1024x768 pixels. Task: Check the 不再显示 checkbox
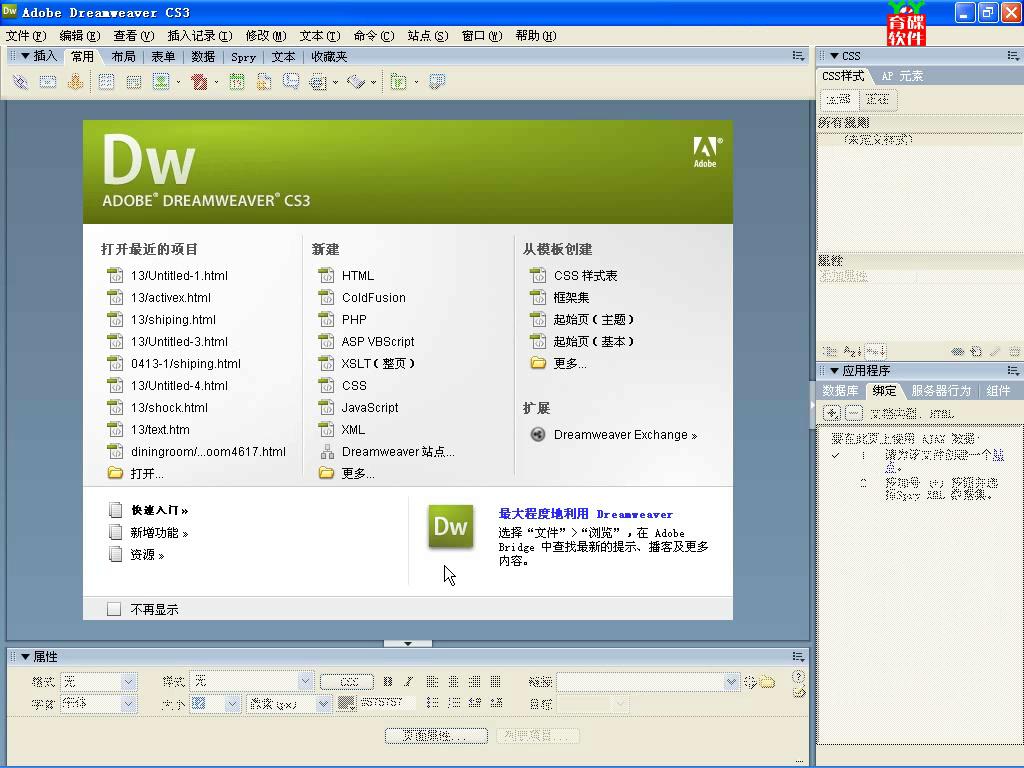pos(114,609)
